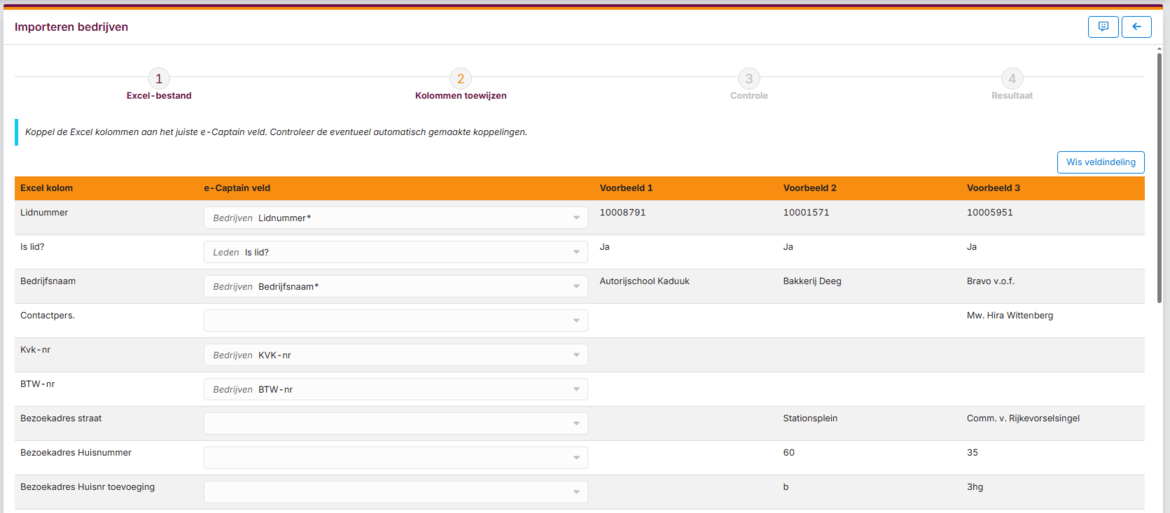Click the value 10005951

(989, 213)
